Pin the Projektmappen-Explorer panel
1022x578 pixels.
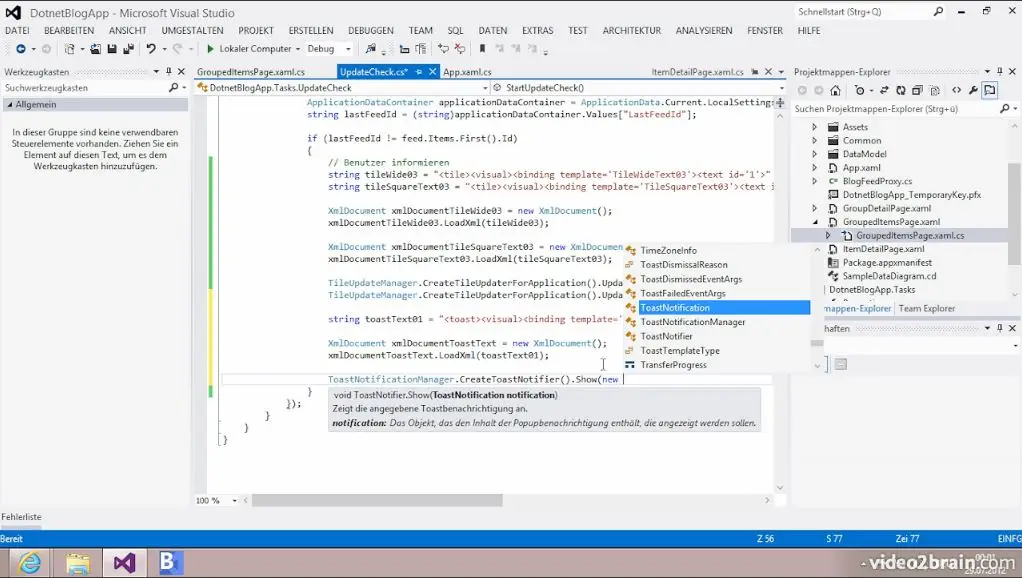[1000, 72]
